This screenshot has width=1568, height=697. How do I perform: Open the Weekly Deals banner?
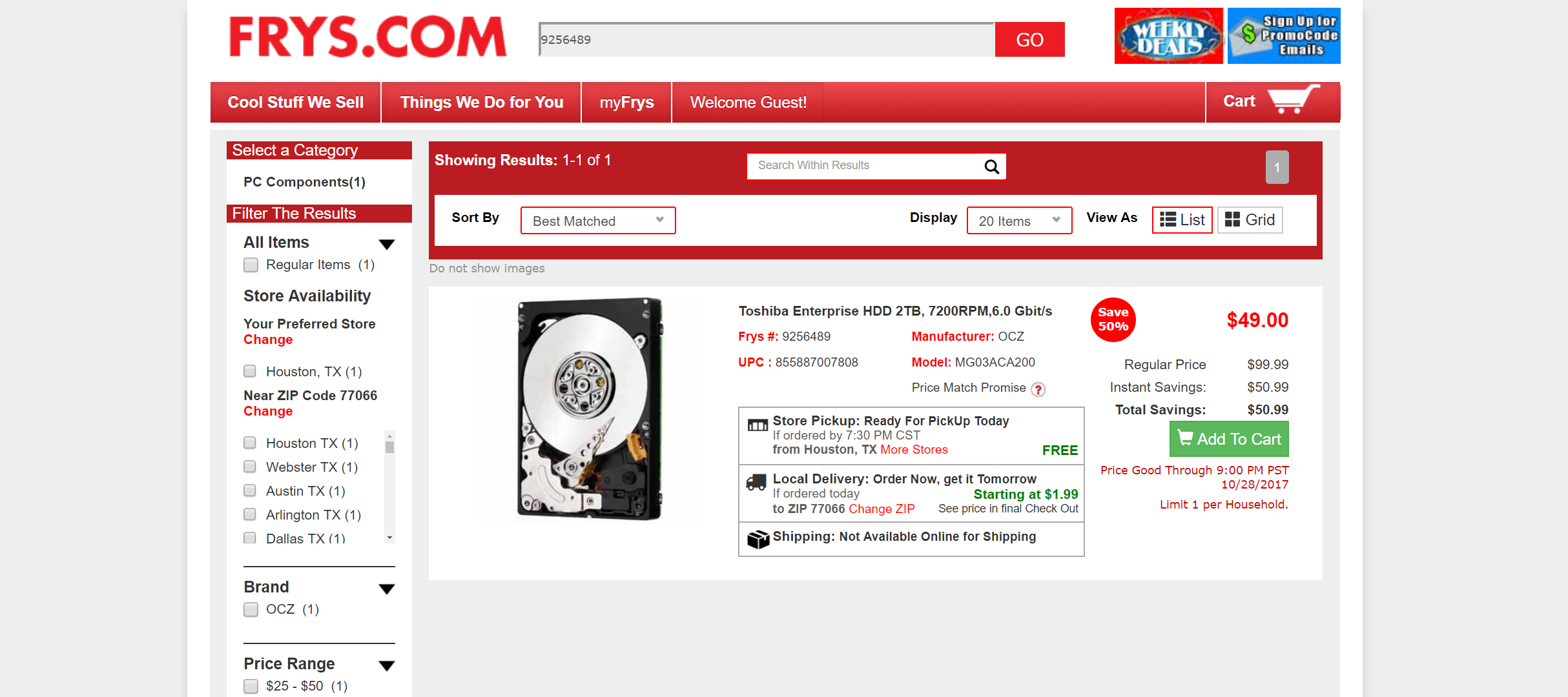point(1168,36)
